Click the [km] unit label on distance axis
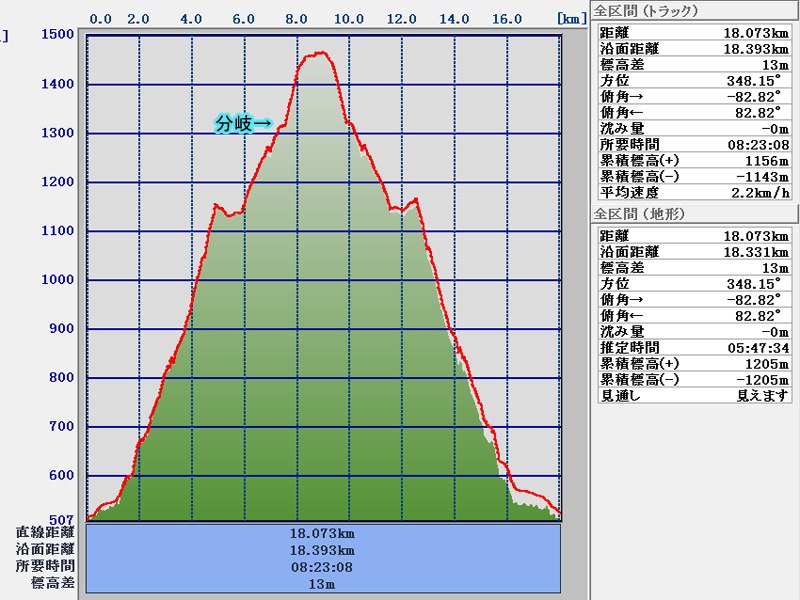800x600 pixels. [x=572, y=18]
